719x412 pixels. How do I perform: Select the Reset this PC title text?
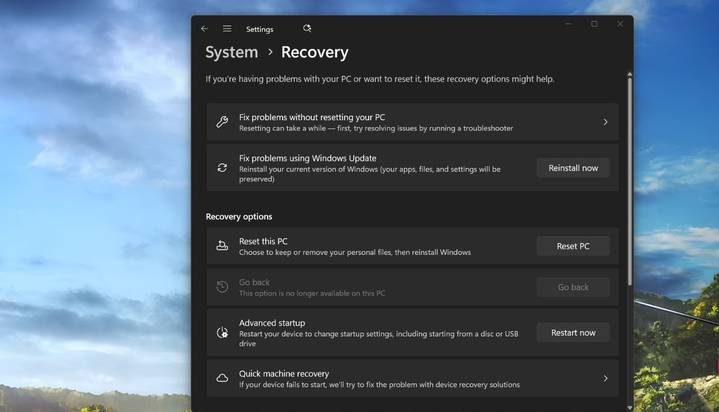pos(263,241)
